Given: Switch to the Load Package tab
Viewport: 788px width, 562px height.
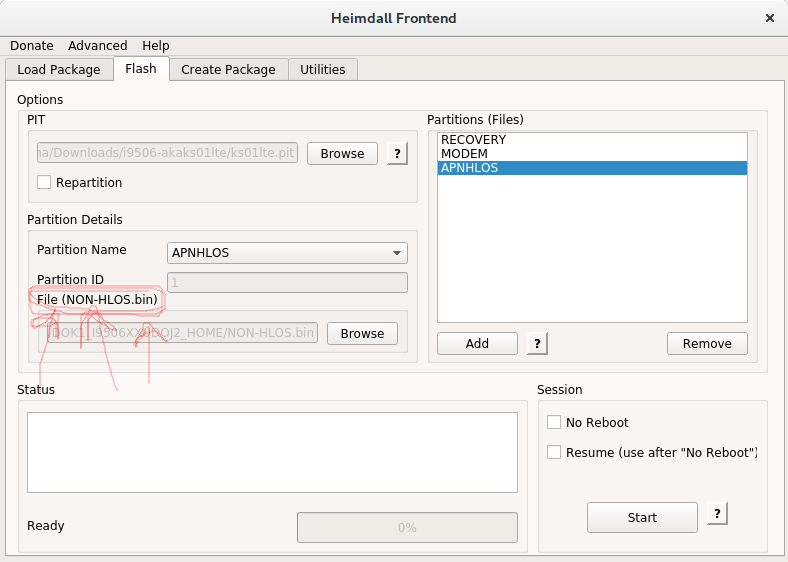Looking at the screenshot, I should pyautogui.click(x=59, y=69).
